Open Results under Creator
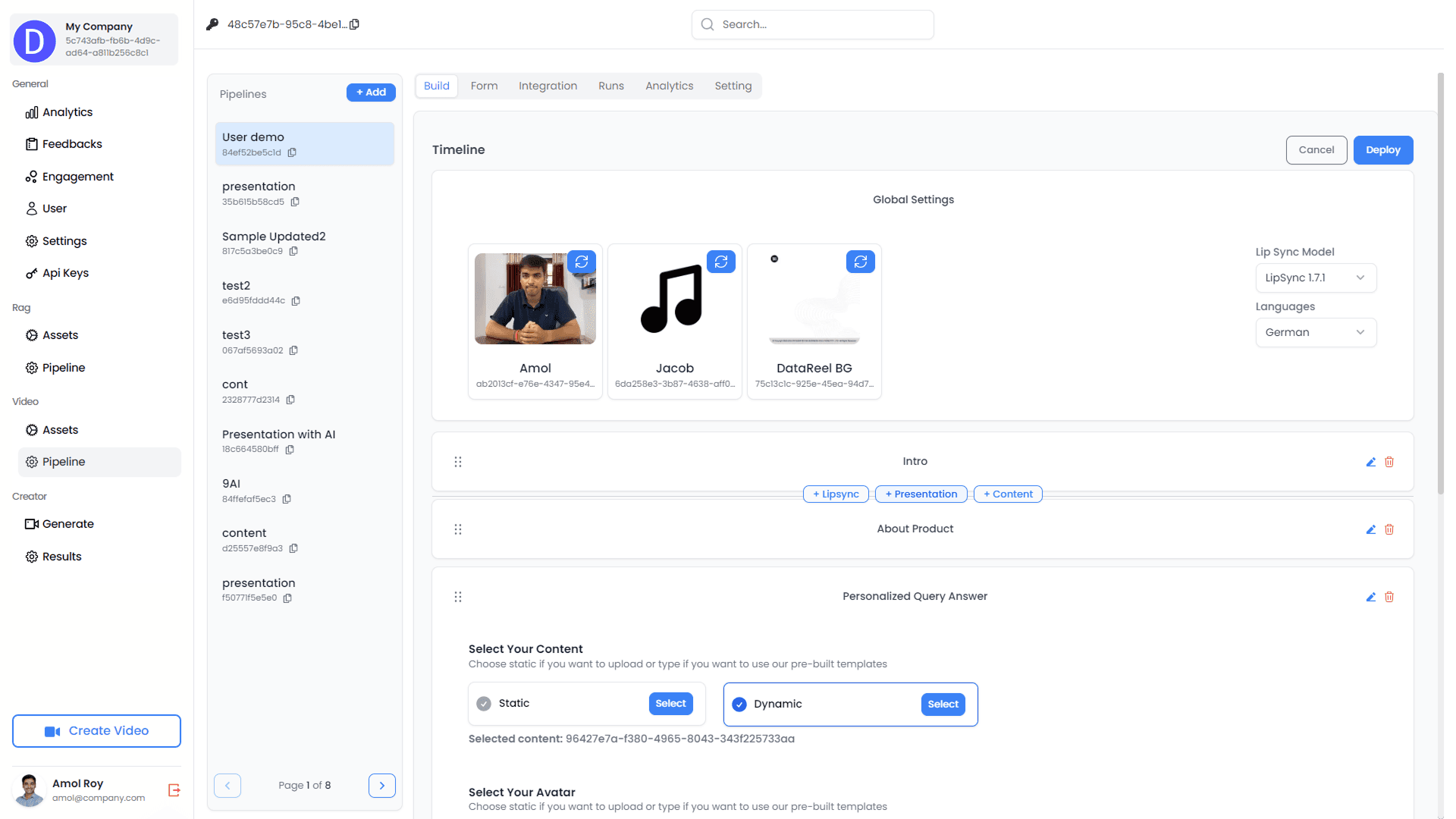 pos(53,557)
